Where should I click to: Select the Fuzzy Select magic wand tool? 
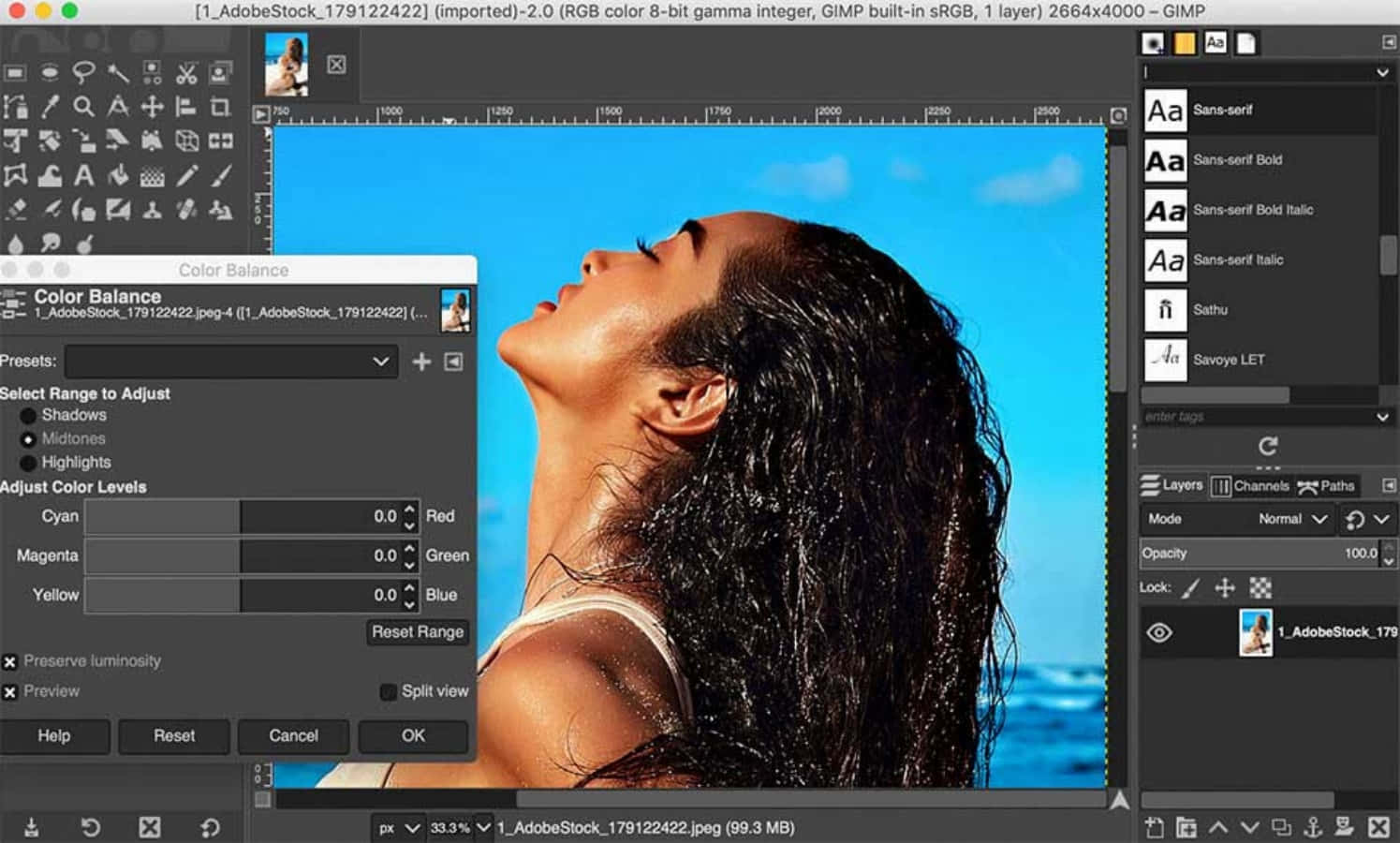pos(118,72)
